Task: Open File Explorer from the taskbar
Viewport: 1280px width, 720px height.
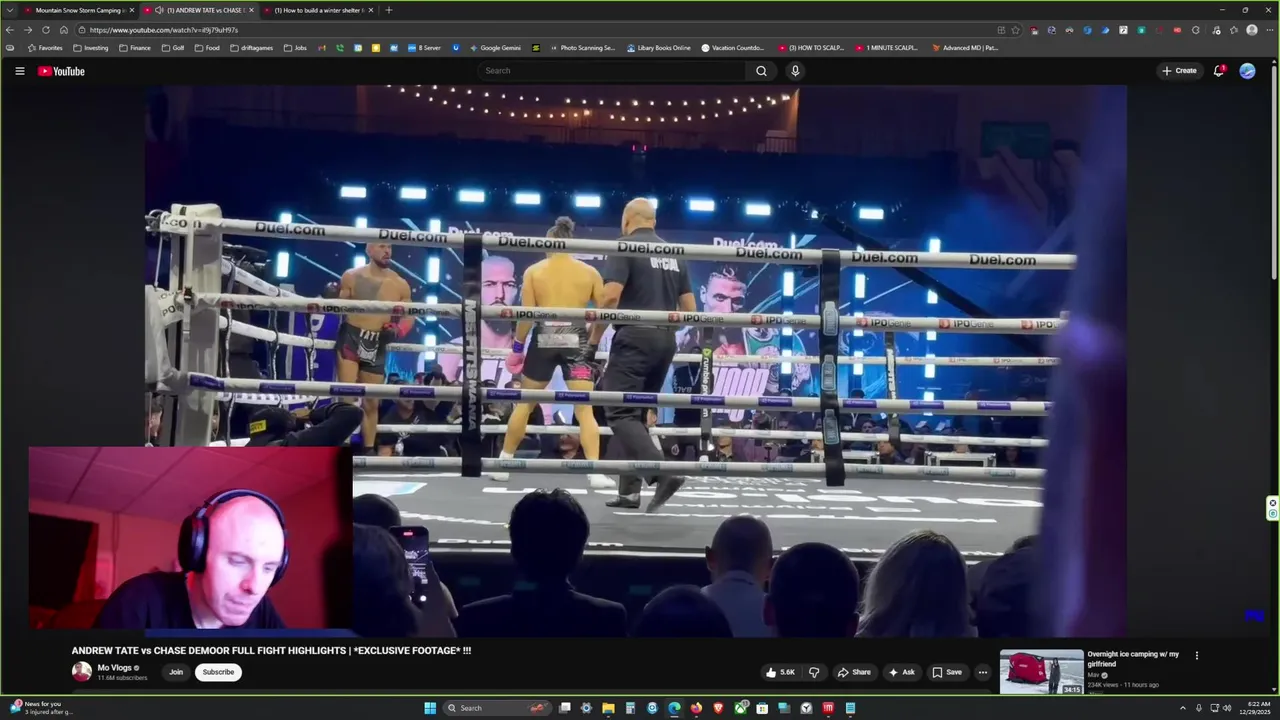Action: pyautogui.click(x=608, y=708)
